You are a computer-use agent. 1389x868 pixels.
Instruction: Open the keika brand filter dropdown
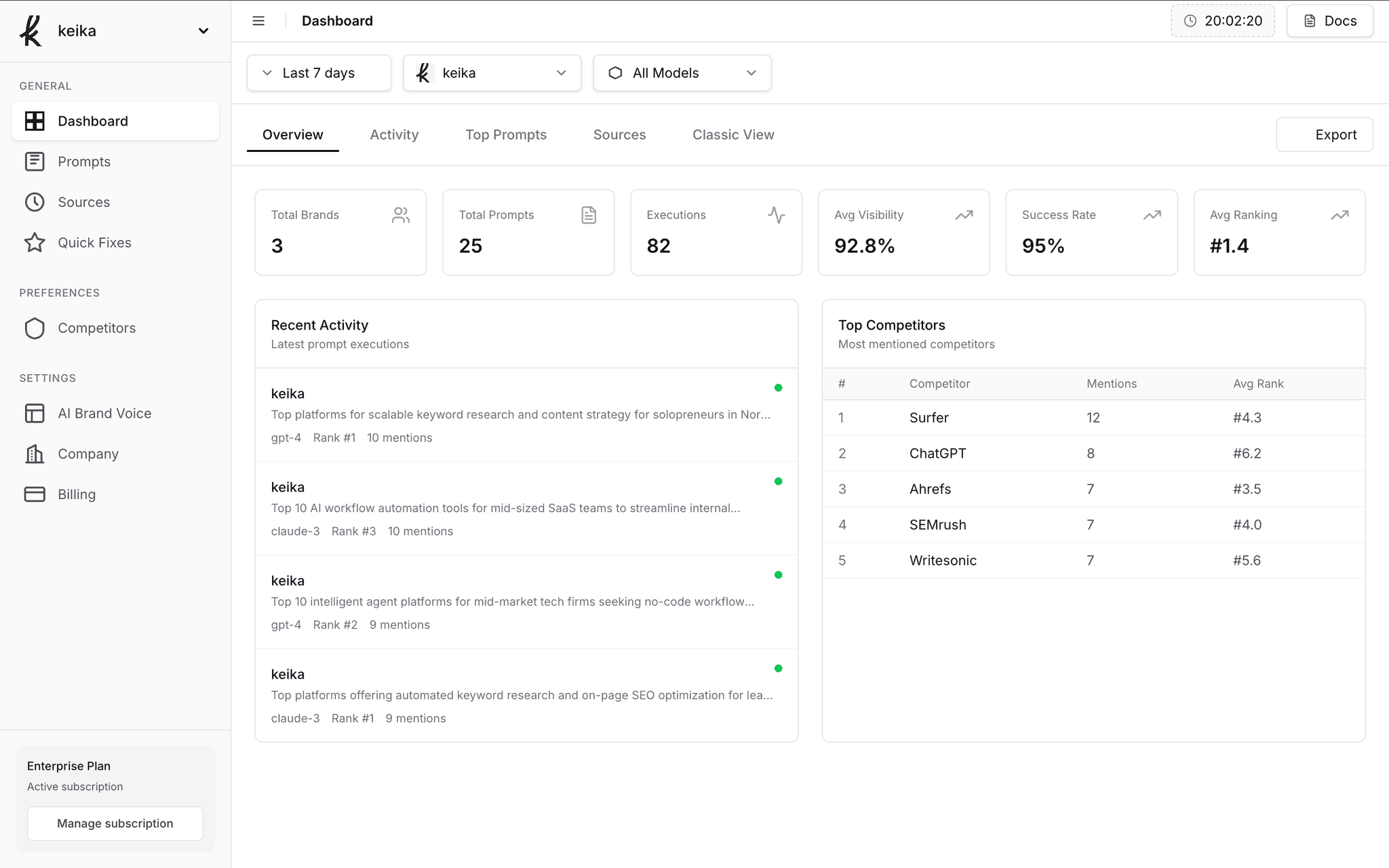tap(492, 73)
